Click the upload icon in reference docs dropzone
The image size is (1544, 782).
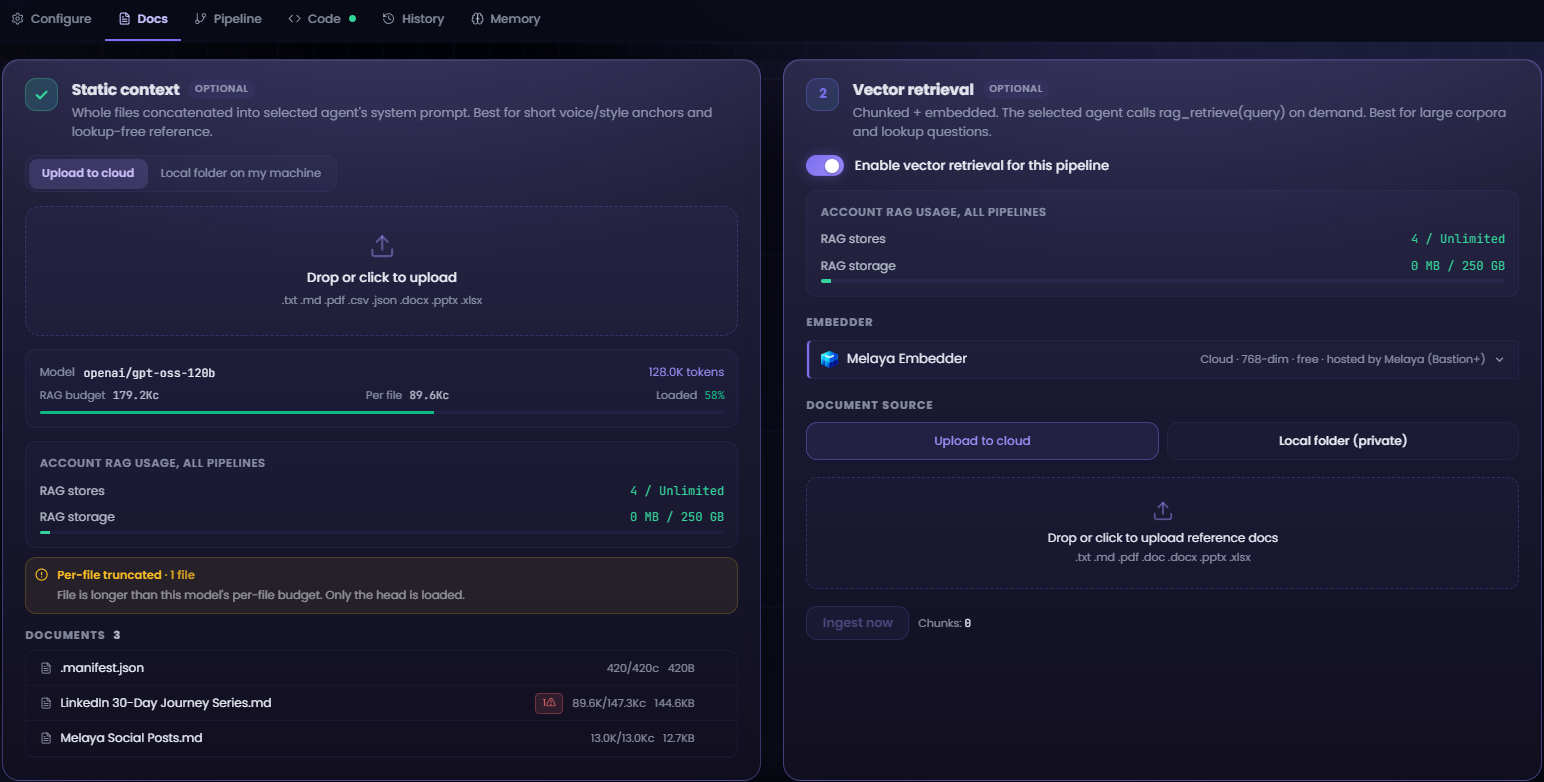pyautogui.click(x=1162, y=511)
